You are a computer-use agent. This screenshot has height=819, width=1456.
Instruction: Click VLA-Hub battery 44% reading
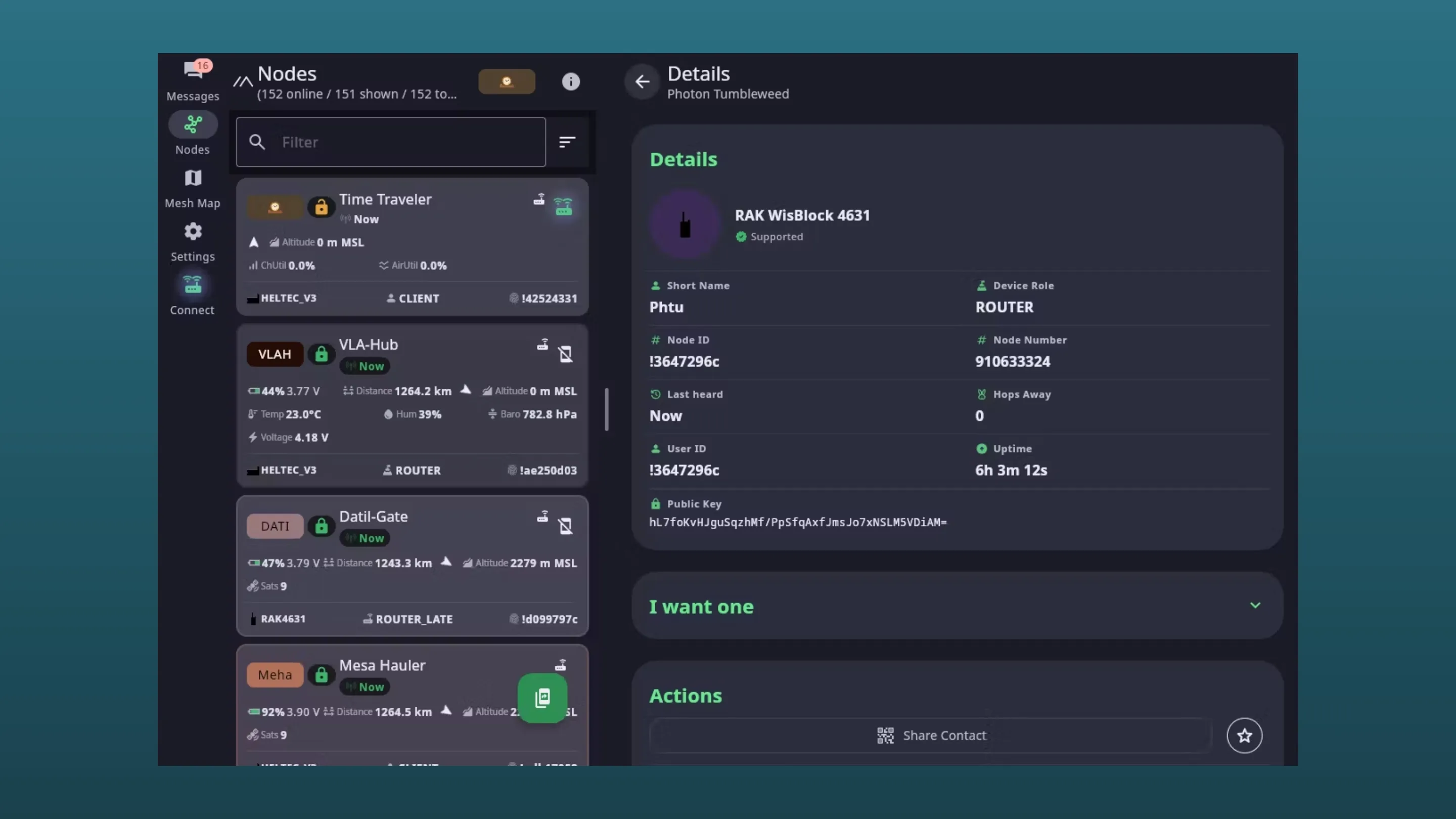(284, 391)
